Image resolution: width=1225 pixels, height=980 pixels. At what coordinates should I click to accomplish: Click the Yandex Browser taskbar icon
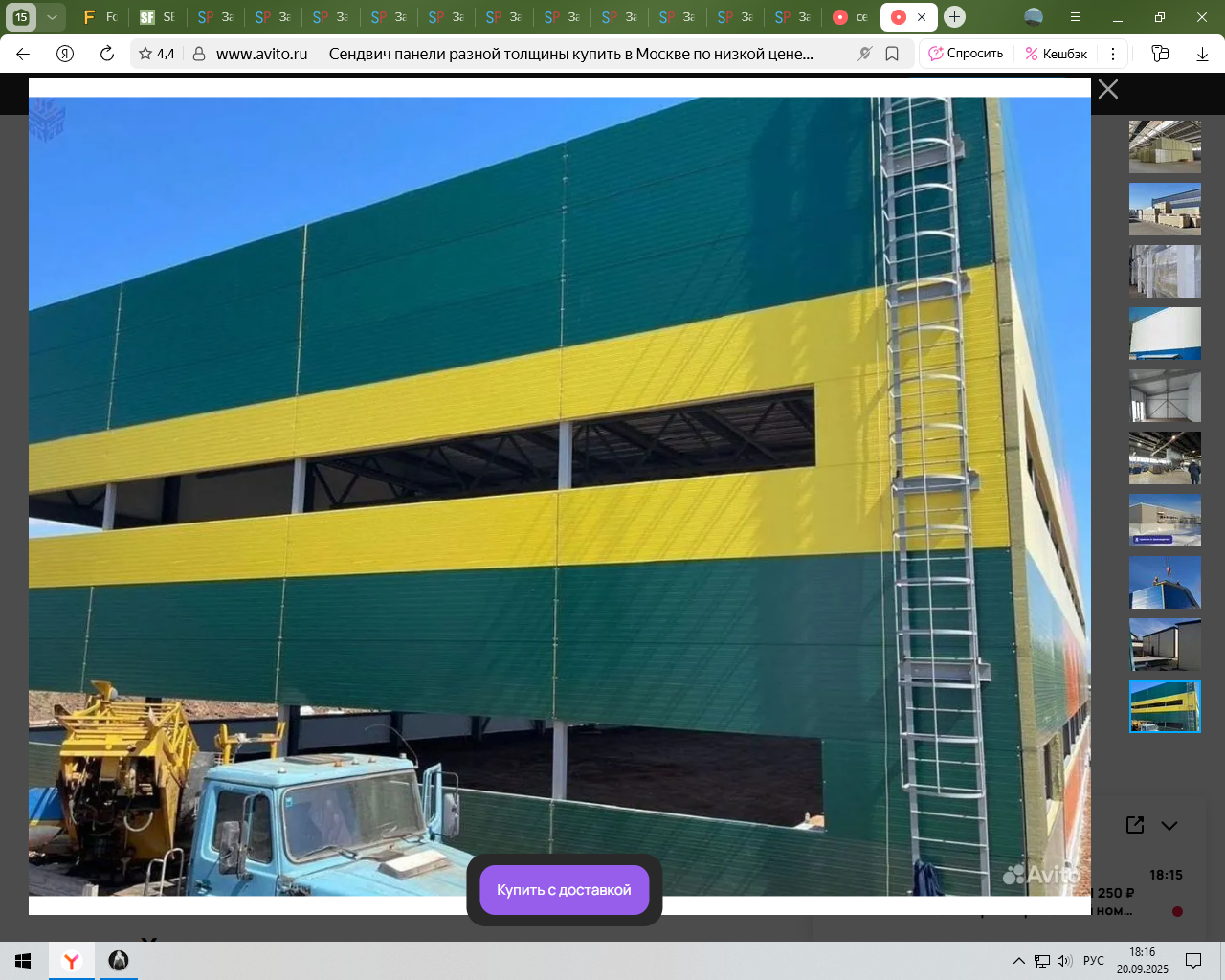[71, 961]
